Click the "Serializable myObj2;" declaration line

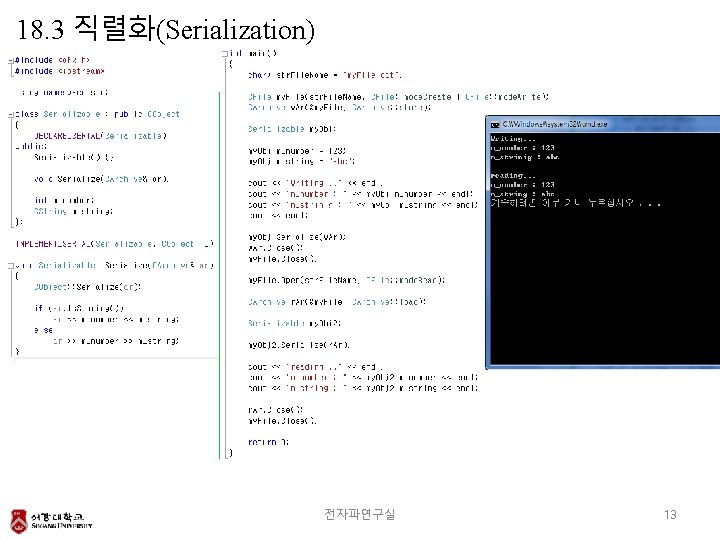tap(294, 323)
